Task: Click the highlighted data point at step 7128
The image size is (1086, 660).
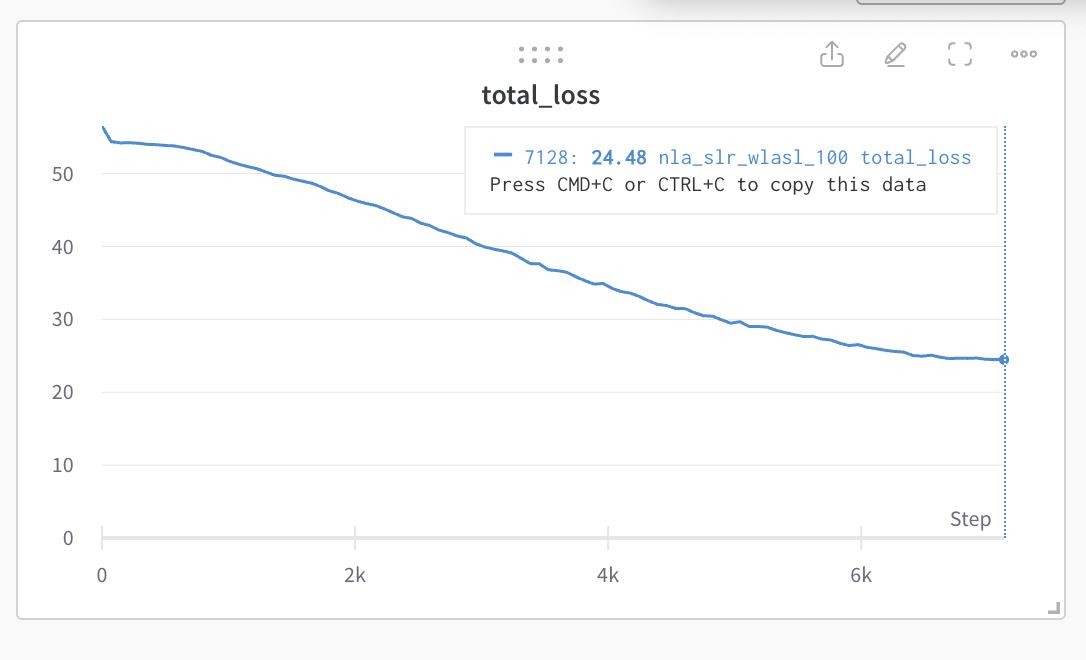Action: point(1003,358)
